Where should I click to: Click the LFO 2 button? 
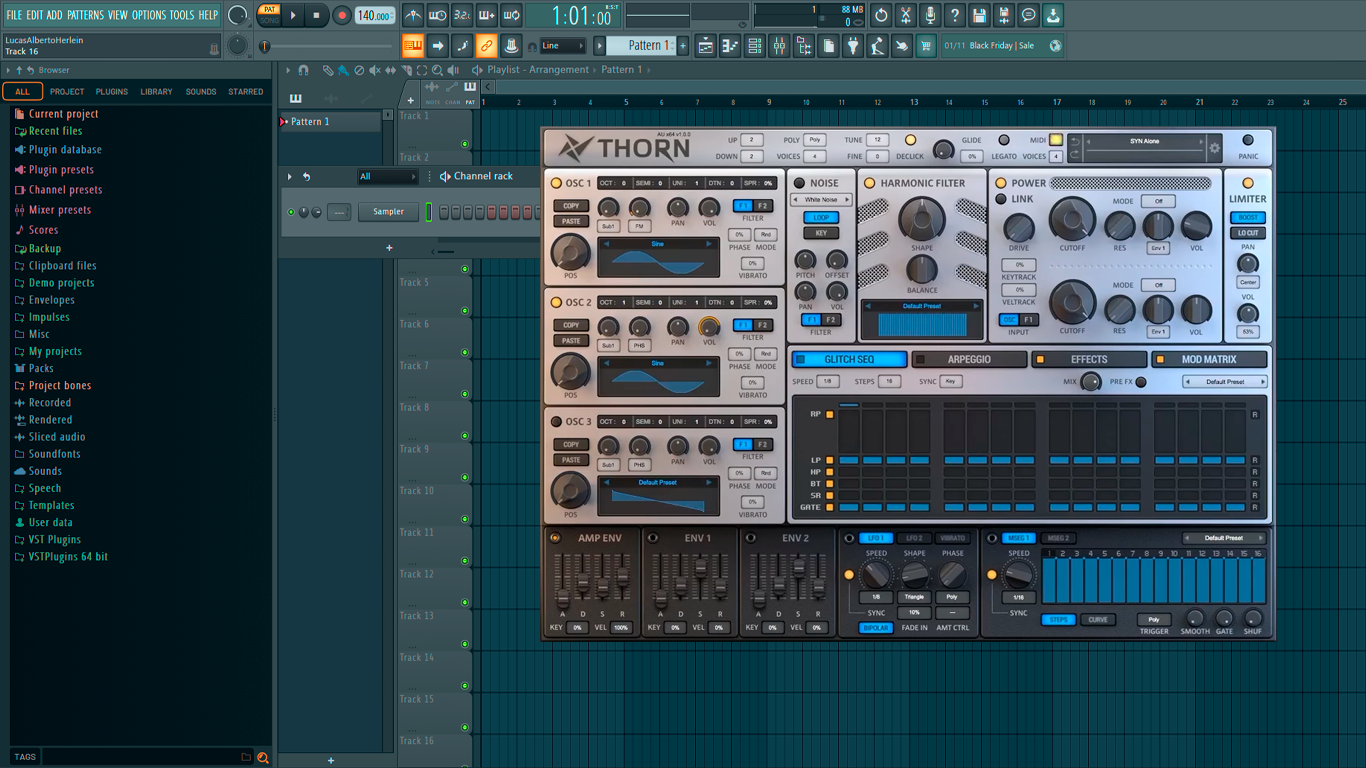914,538
